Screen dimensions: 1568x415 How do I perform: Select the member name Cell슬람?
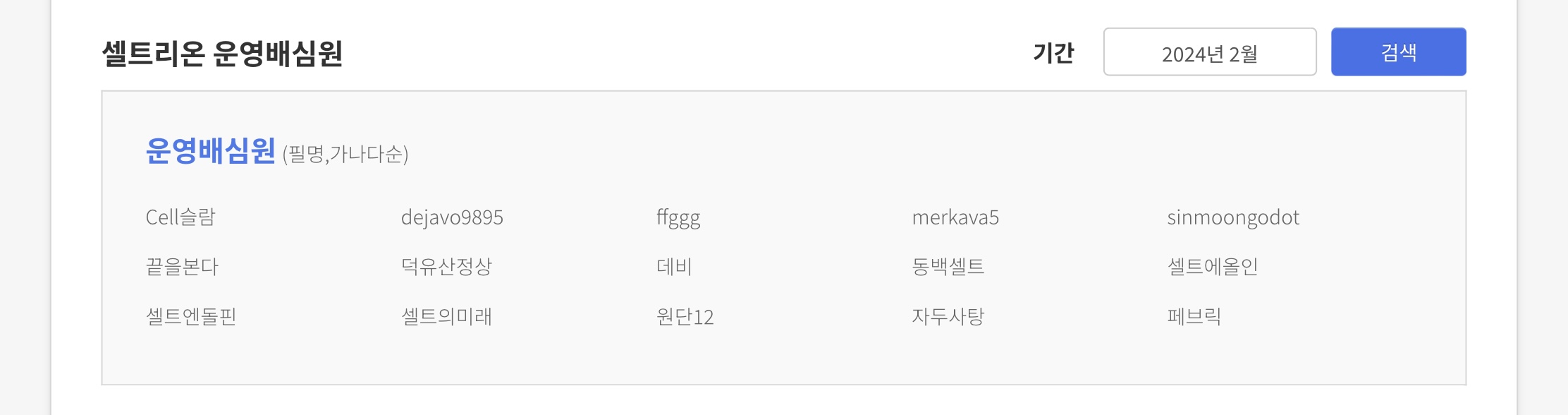tap(180, 217)
